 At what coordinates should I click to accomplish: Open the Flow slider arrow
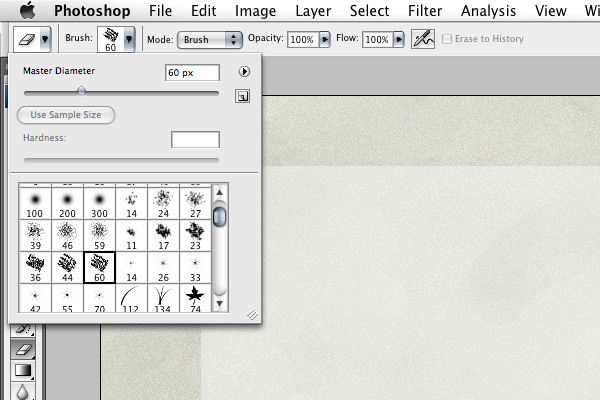pos(399,39)
